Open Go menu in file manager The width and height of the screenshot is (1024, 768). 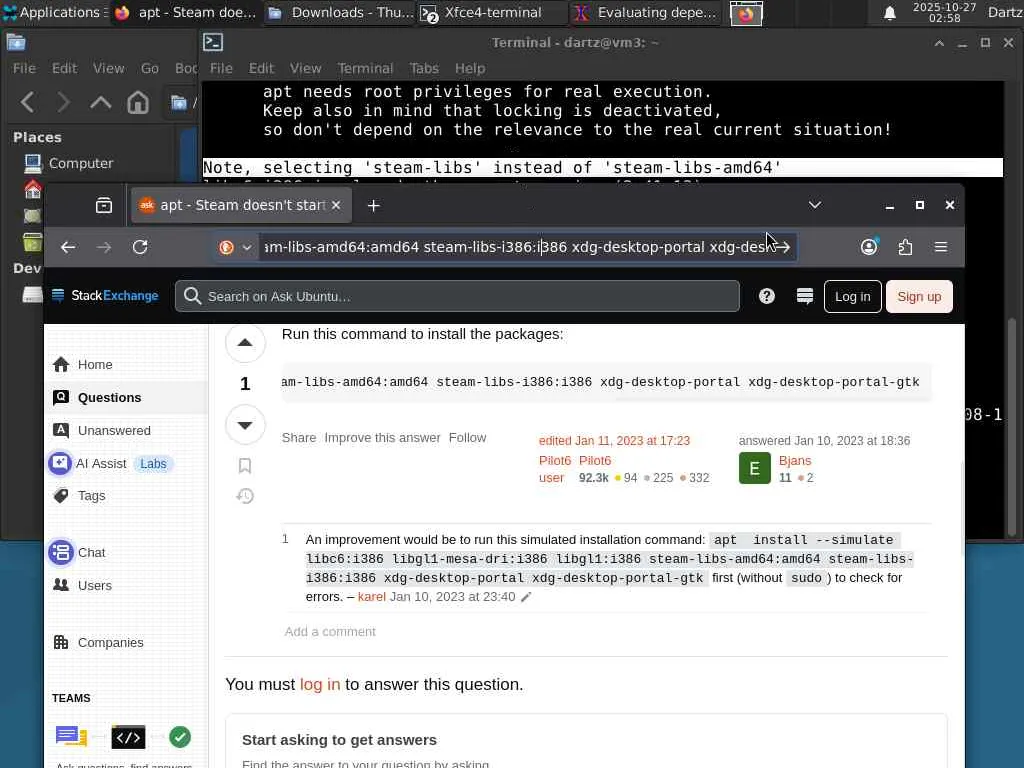point(150,68)
